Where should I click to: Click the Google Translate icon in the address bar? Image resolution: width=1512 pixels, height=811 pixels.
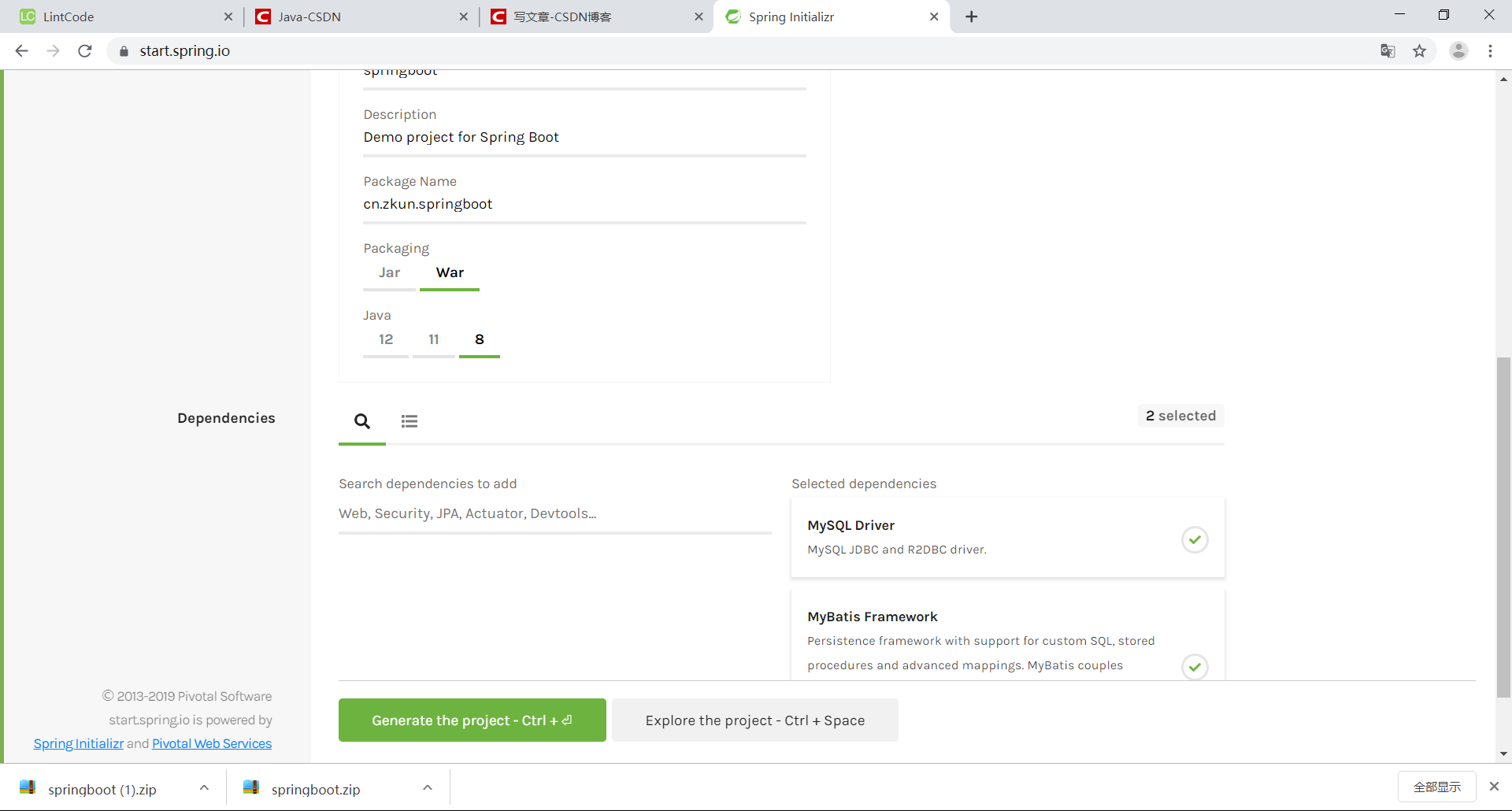(1388, 51)
